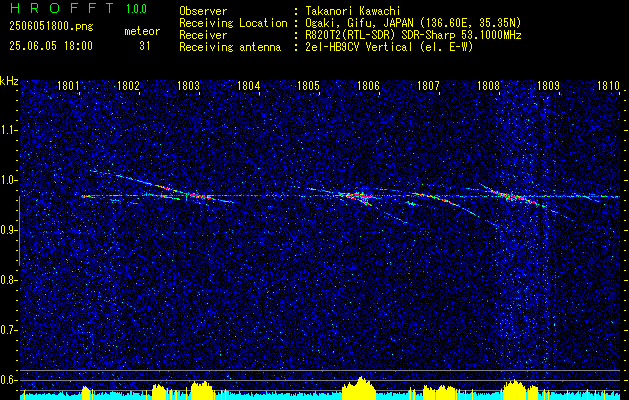The width and height of the screenshot is (629, 400).
Task: Click the 1803 time marker
Action: (x=189, y=86)
